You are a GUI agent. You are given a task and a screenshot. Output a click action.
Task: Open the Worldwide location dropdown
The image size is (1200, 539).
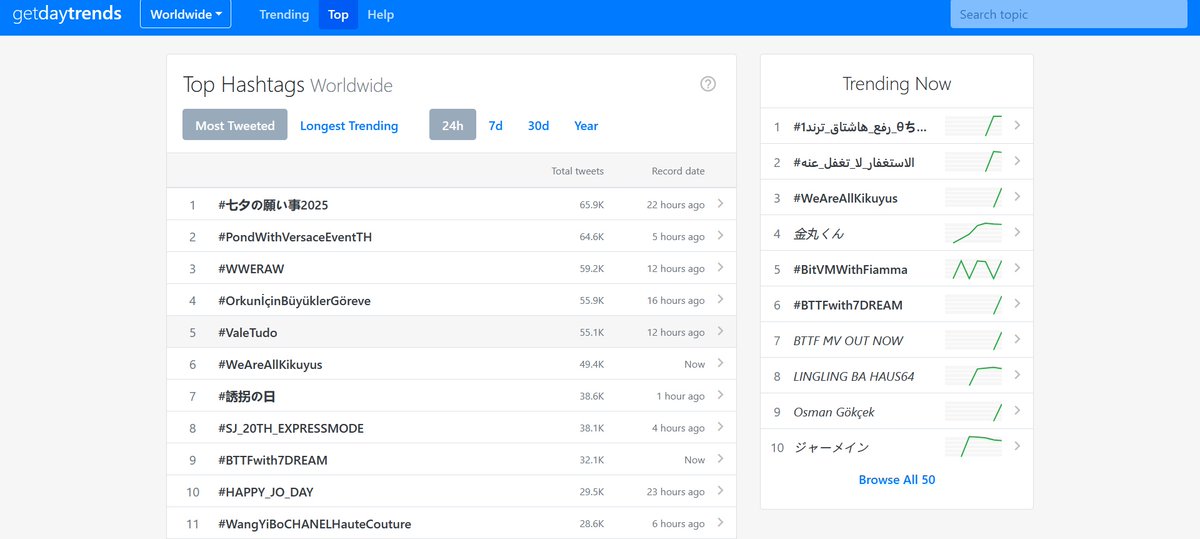coord(186,14)
